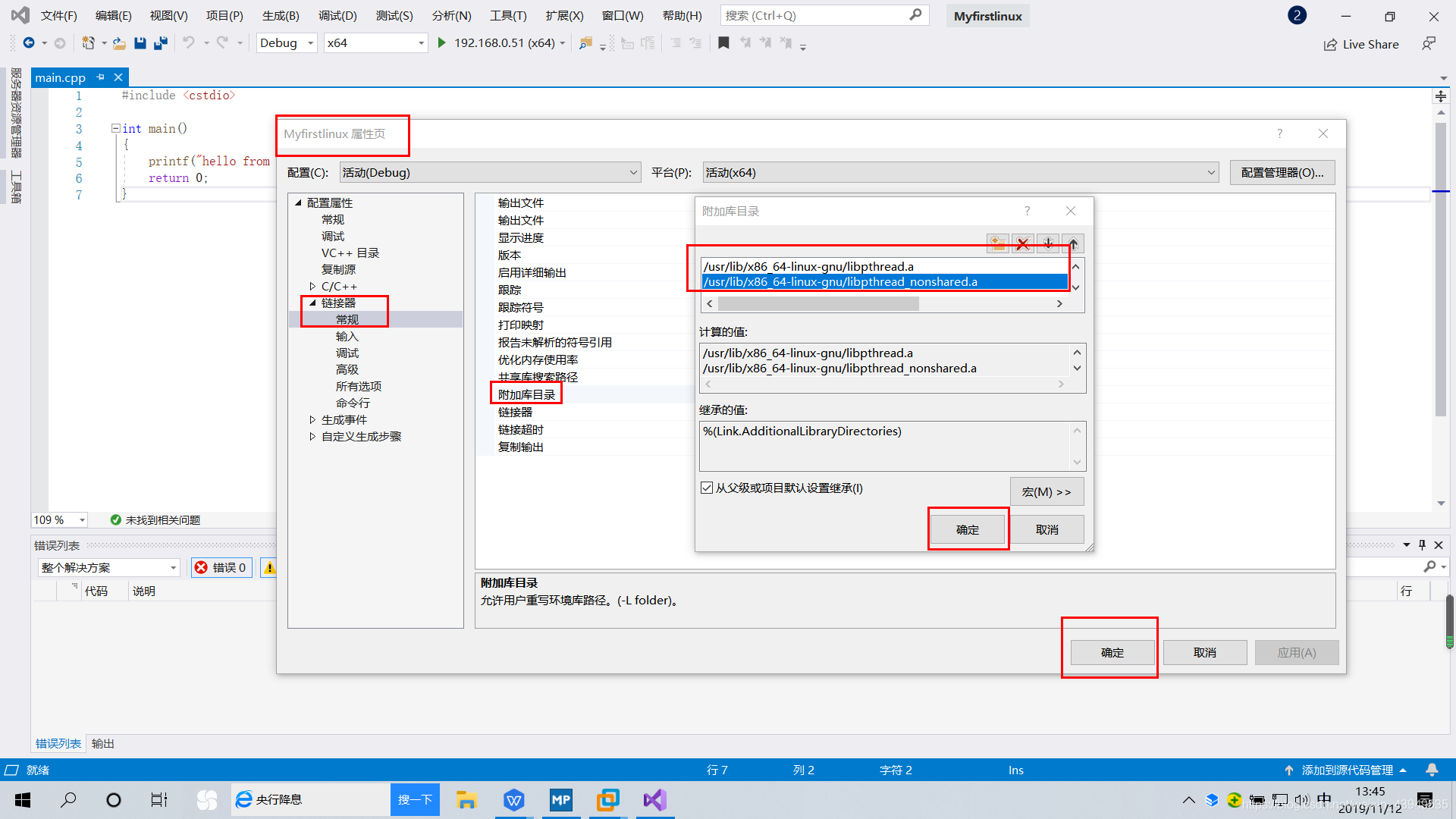This screenshot has height=819, width=1456.
Task: Open the x64 platform dropdown in toolbar
Action: coord(375,43)
